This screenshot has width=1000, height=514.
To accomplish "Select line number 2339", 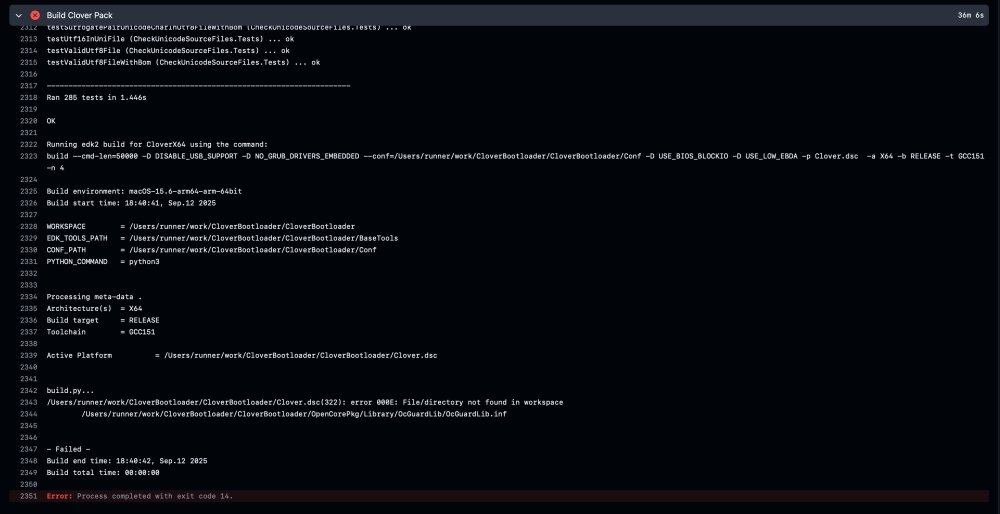I will coord(28,355).
